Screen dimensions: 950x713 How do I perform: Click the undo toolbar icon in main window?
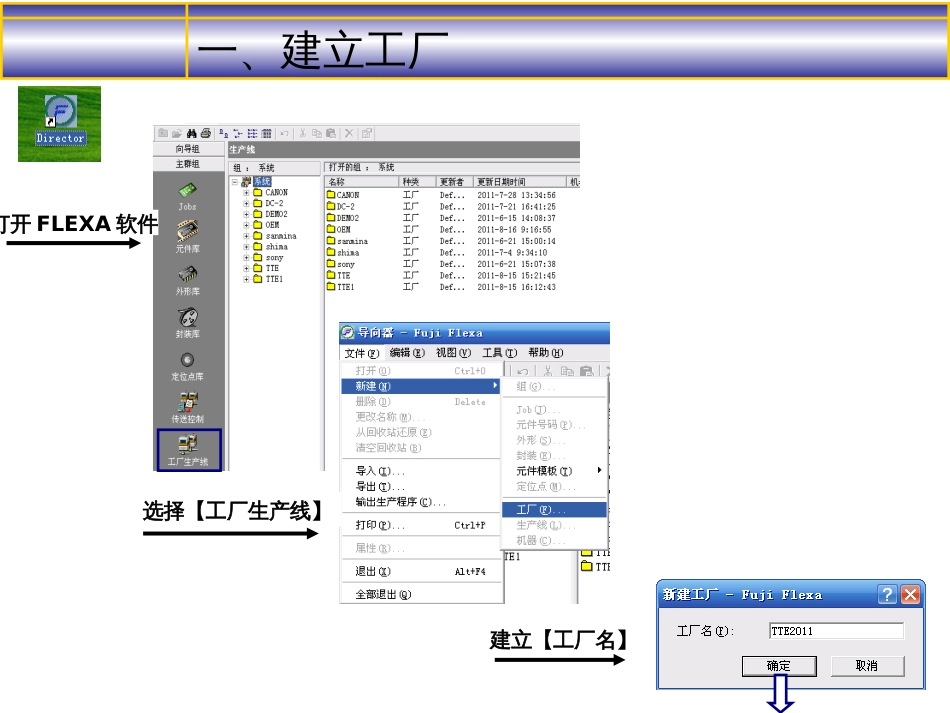pos(285,133)
